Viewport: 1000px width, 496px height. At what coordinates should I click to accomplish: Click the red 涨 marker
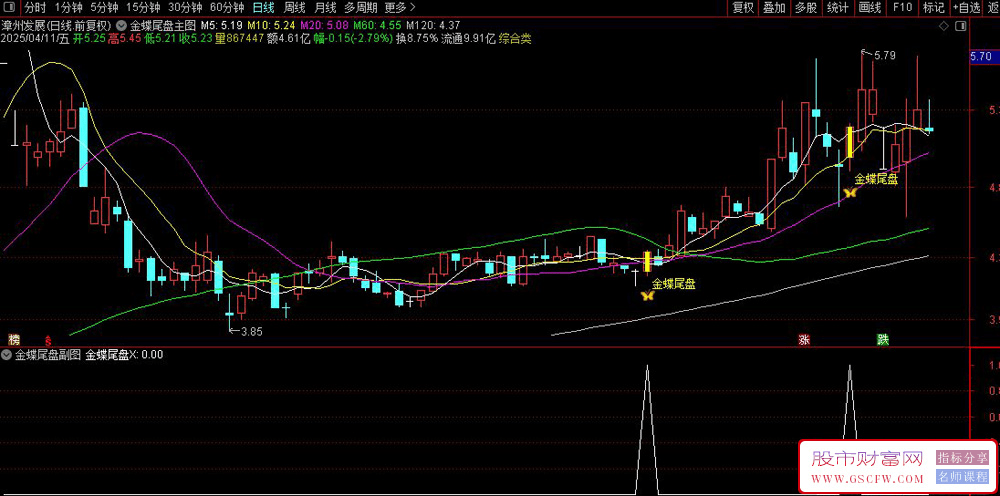coord(804,340)
